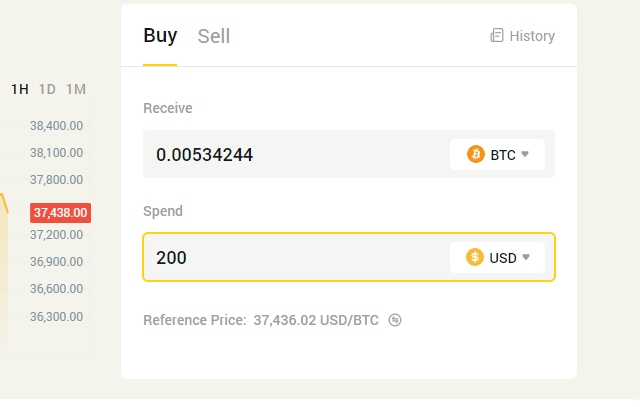
Task: Open the BTC coin selector
Action: 497,154
